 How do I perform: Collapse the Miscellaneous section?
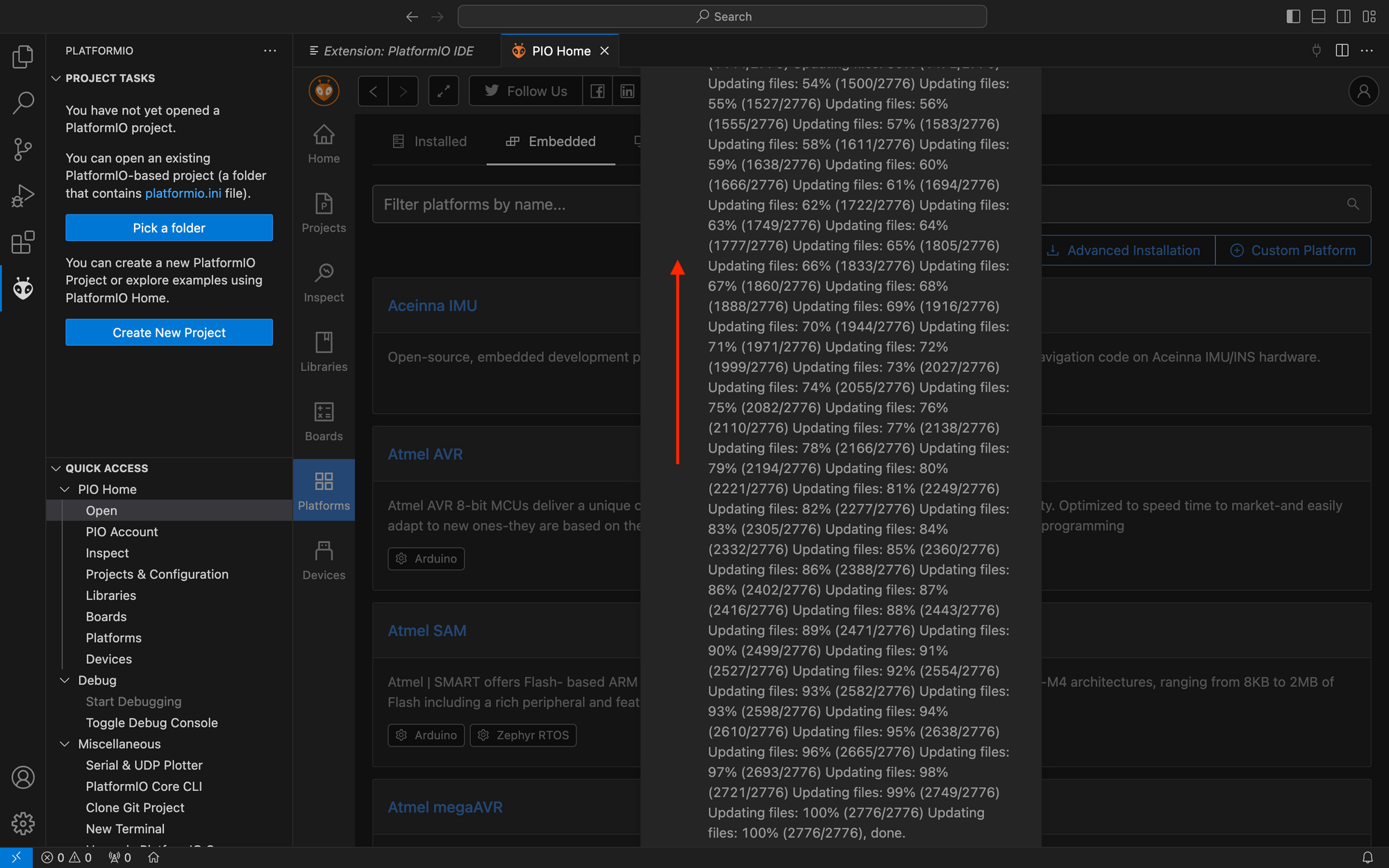pos(64,744)
